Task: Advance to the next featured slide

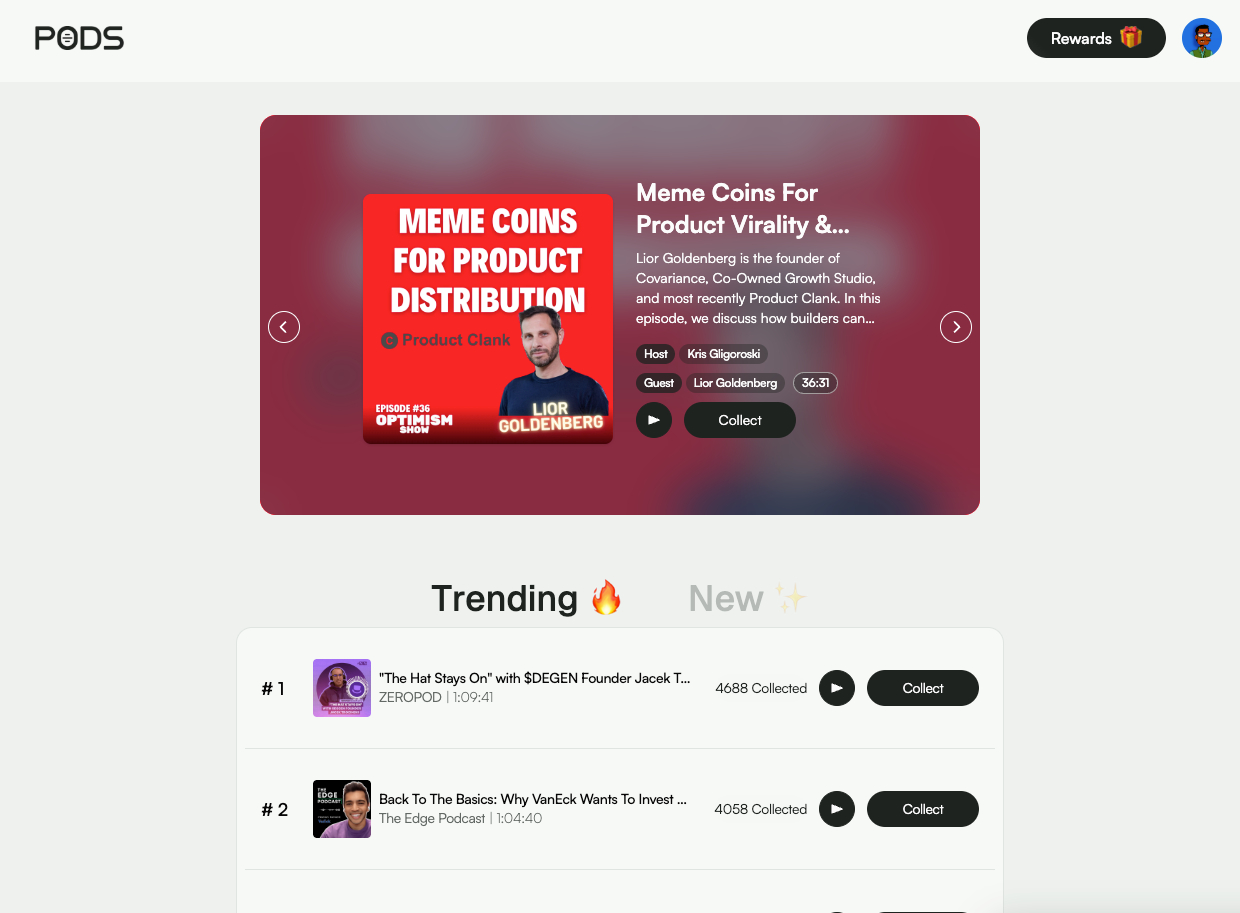Action: tap(956, 327)
